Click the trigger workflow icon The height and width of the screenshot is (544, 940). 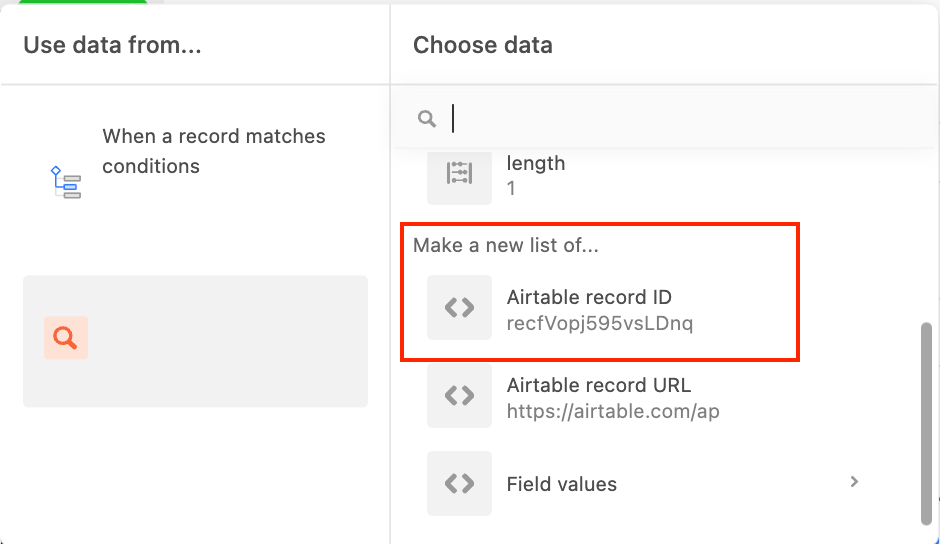tap(66, 182)
